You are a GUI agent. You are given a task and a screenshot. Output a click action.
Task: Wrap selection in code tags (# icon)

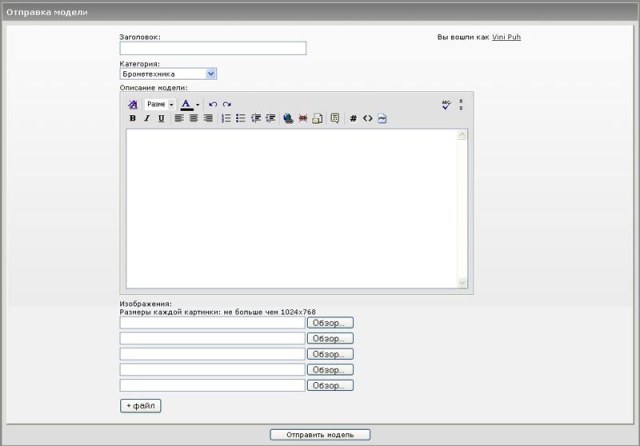353,118
